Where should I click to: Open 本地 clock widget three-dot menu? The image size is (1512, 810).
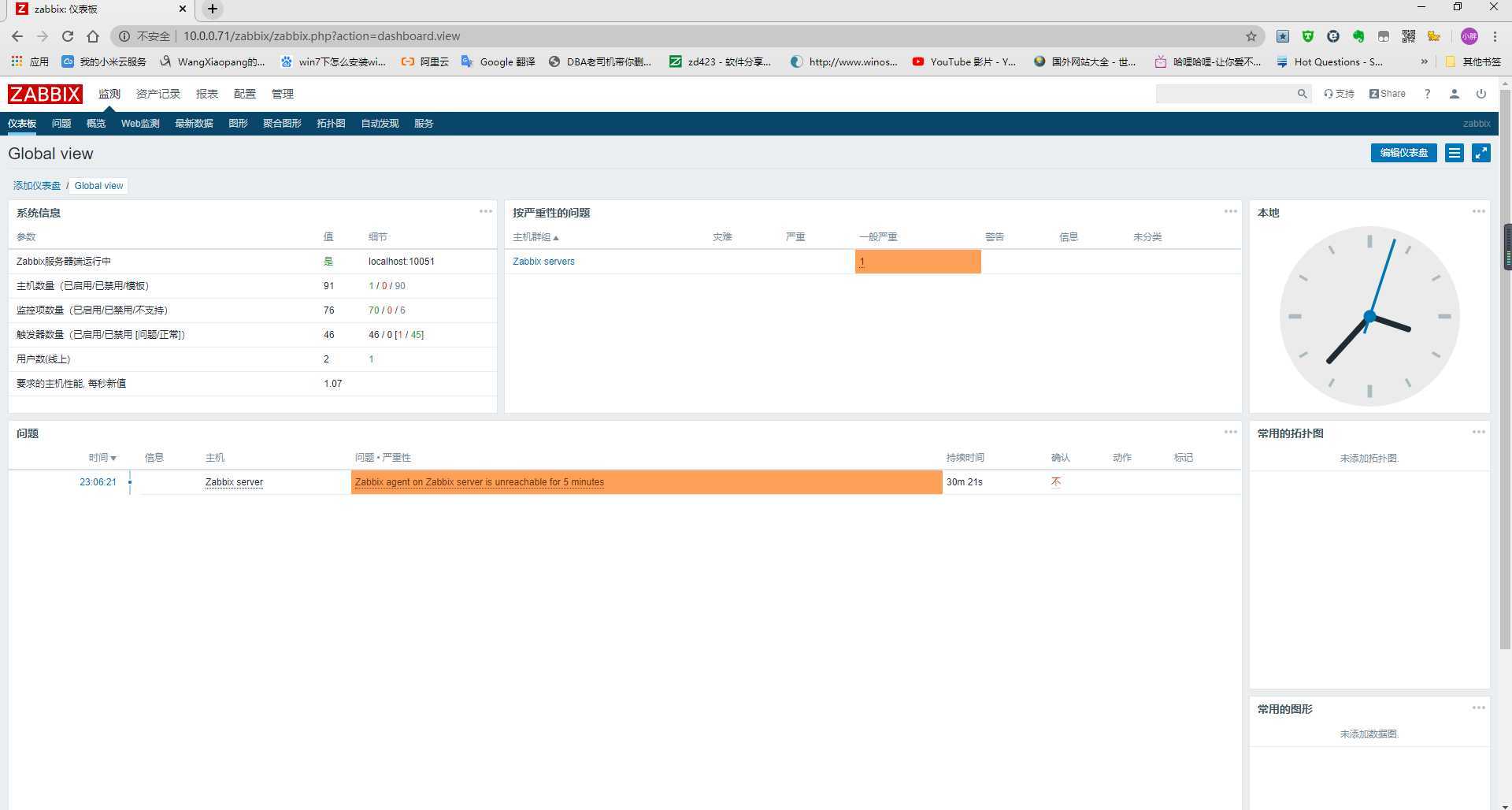click(x=1478, y=211)
